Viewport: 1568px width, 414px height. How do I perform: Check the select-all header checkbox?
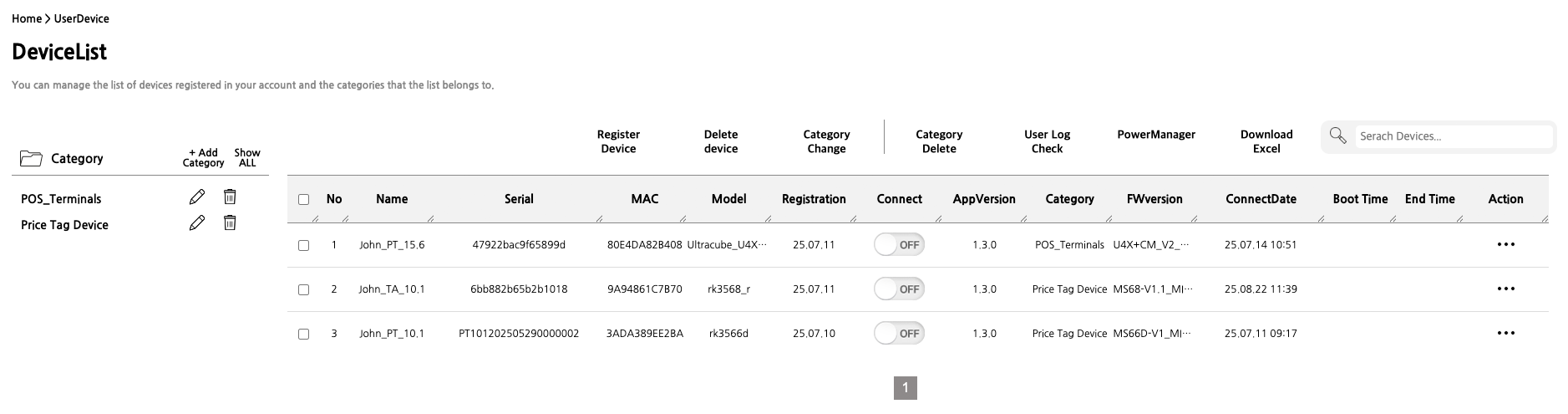tap(303, 199)
